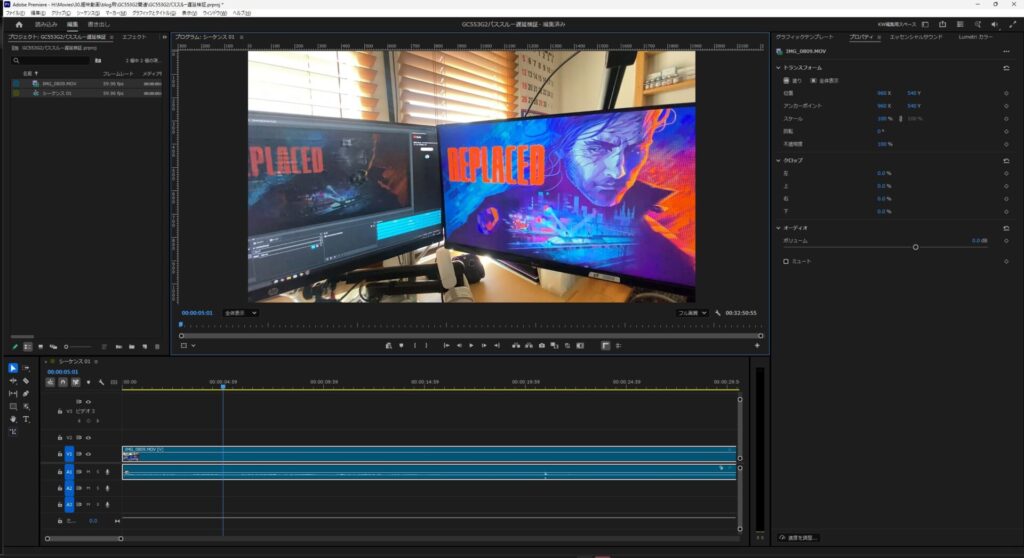
Task: Collapse the クロップ section
Action: (x=779, y=160)
